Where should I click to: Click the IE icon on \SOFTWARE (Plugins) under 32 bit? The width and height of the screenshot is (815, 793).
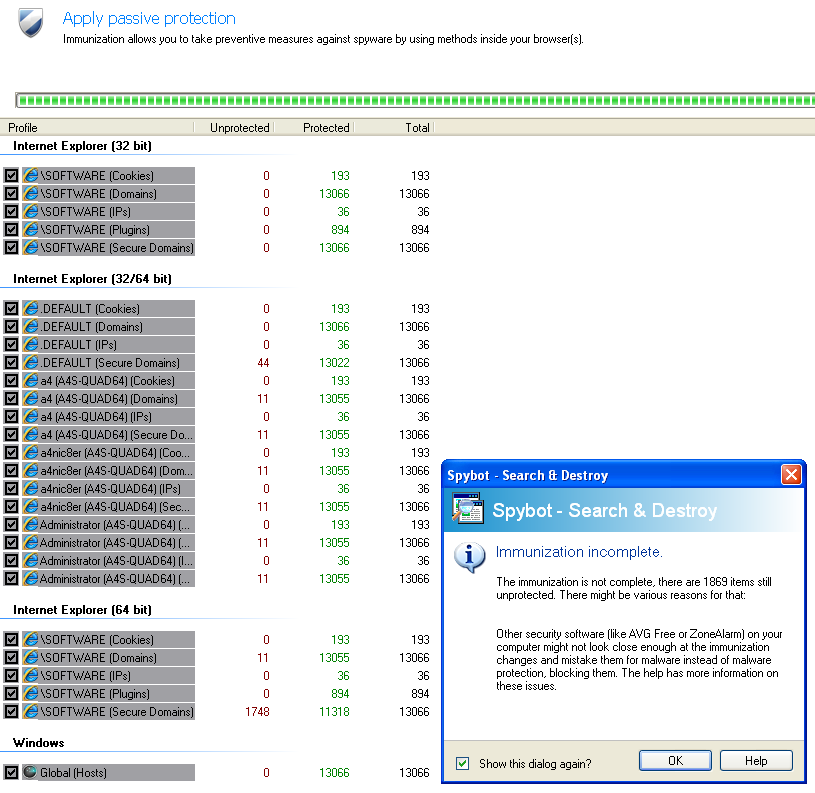(x=31, y=230)
